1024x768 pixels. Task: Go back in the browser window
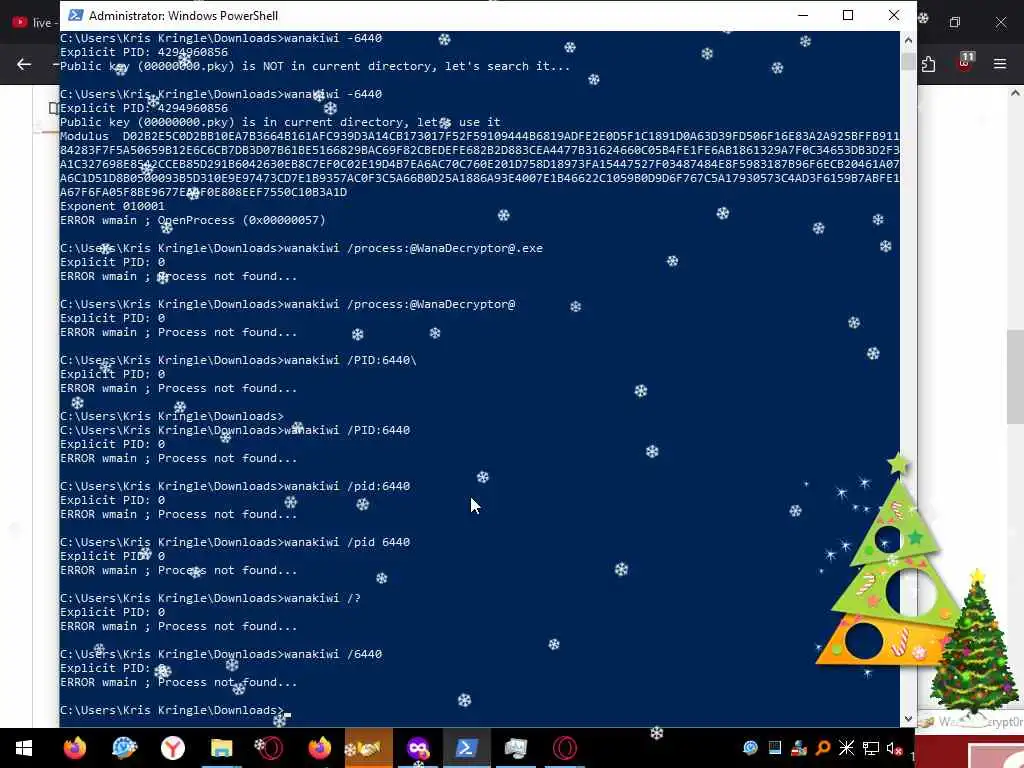(24, 64)
